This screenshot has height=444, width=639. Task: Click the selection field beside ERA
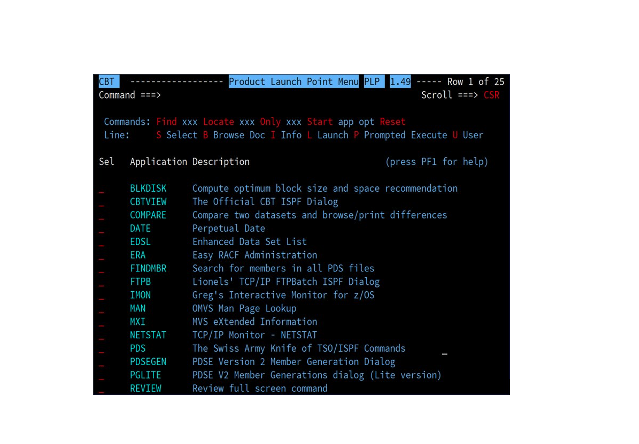pyautogui.click(x=101, y=256)
